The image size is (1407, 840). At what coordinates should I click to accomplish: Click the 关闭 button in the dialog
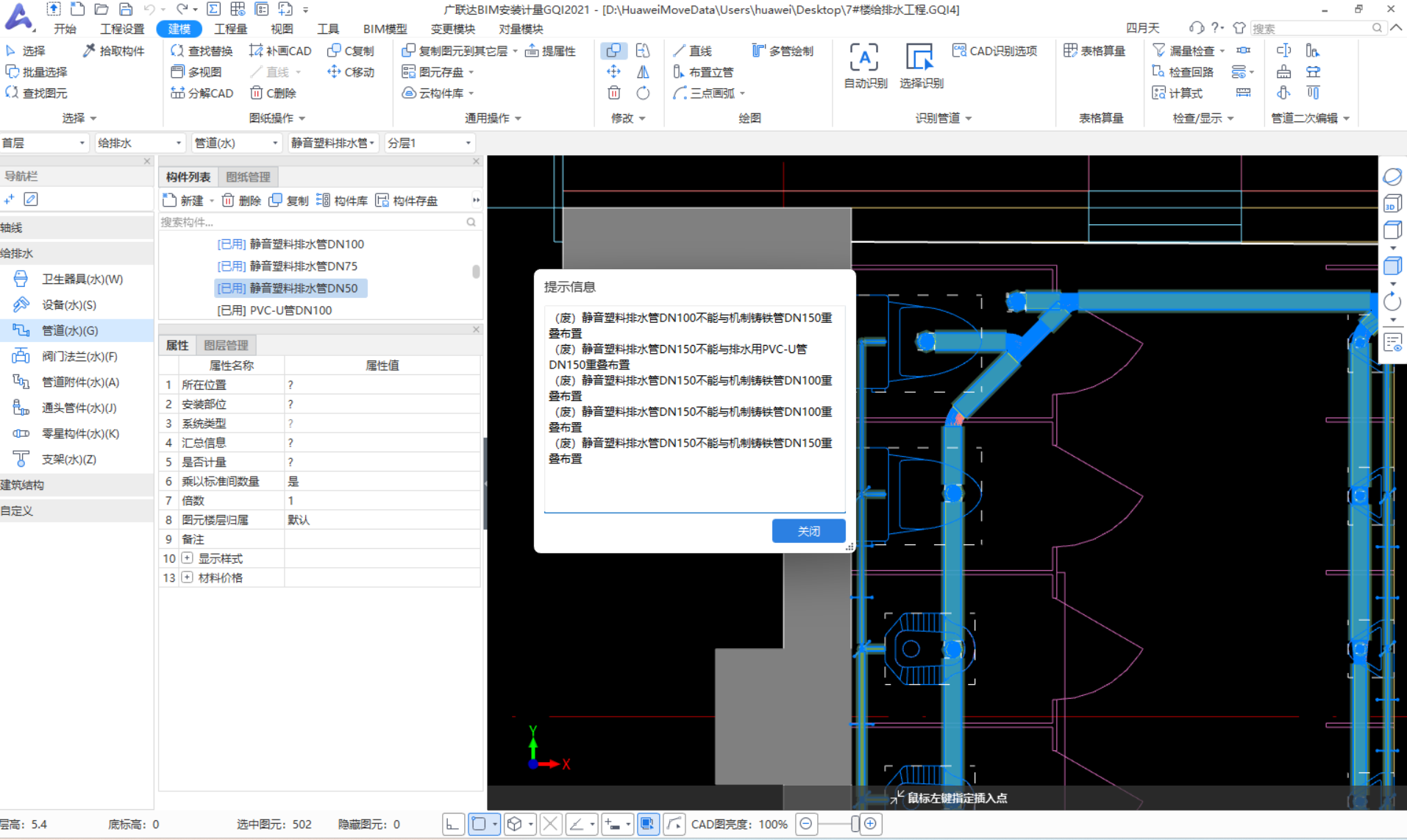808,531
